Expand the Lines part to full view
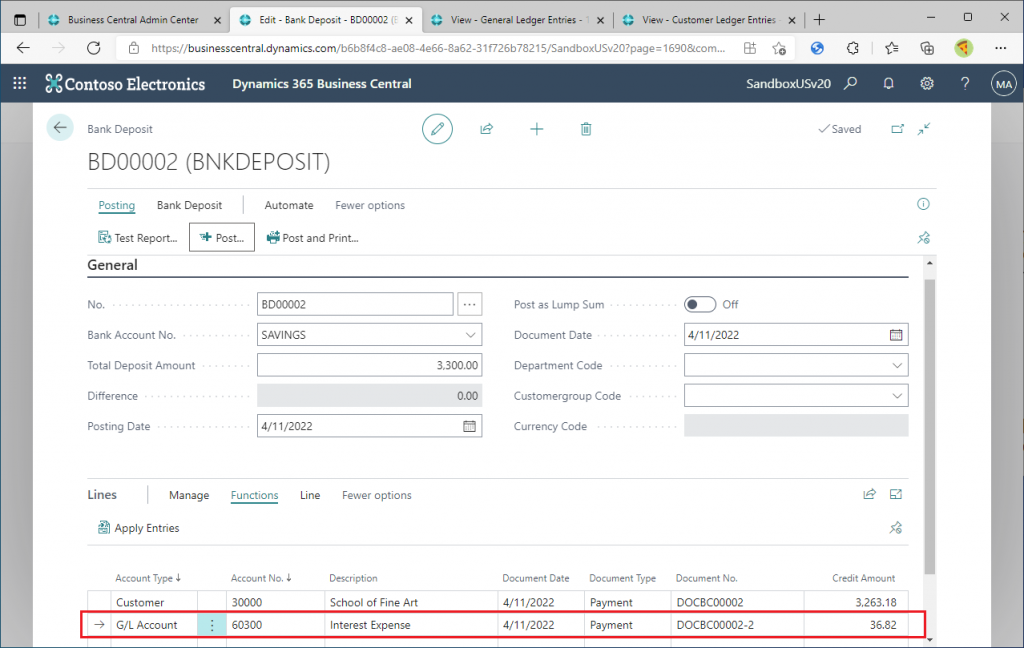 pos(895,494)
